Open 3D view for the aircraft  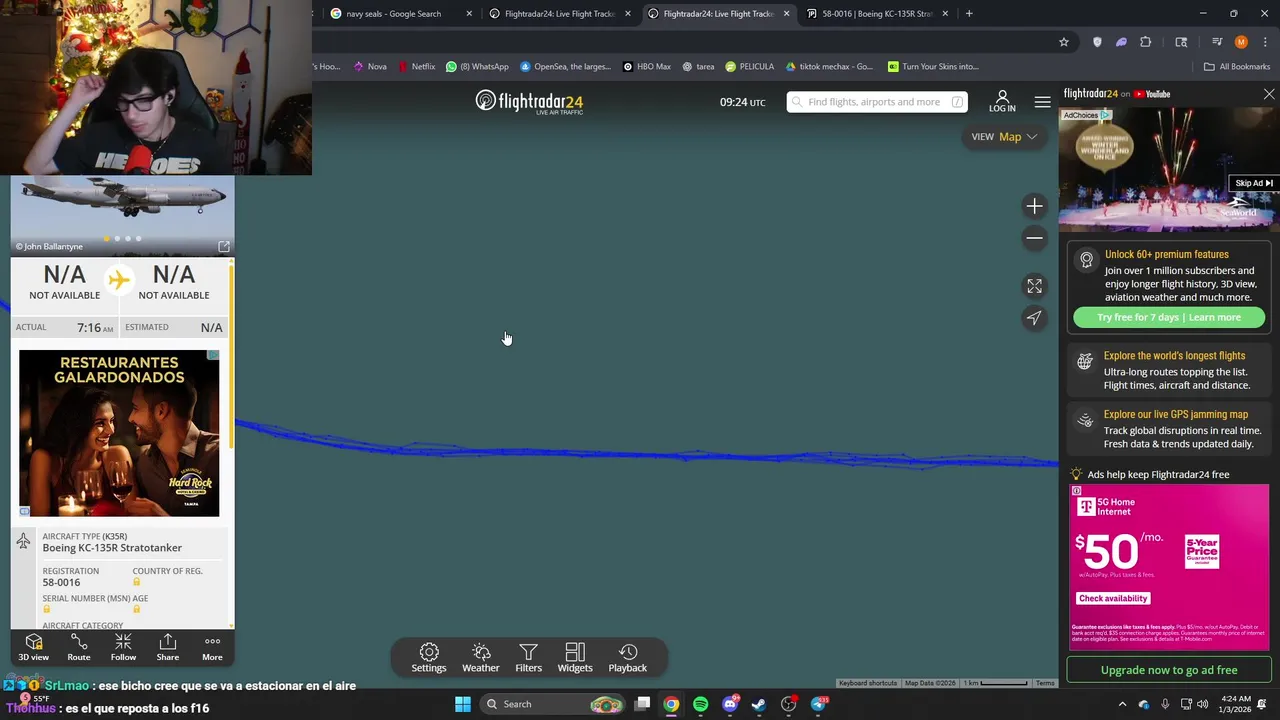(33, 647)
